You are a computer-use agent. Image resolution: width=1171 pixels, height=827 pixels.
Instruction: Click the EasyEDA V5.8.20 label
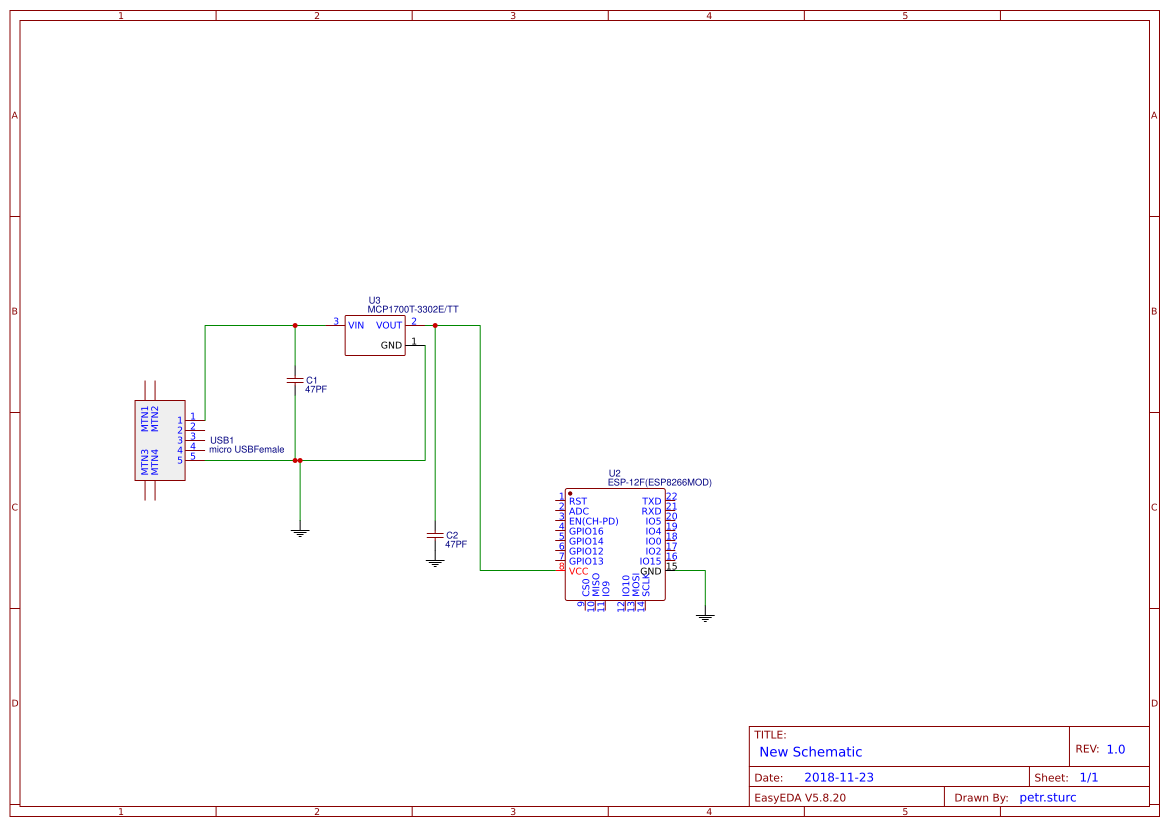coord(800,797)
